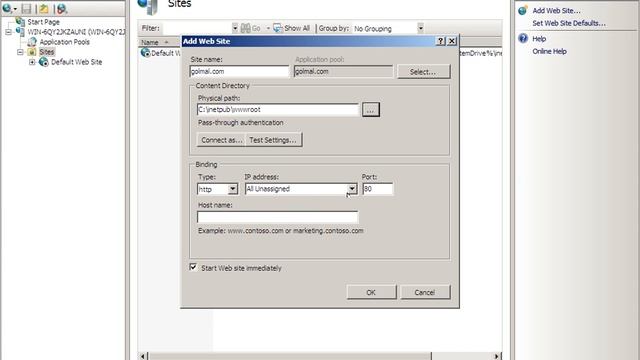Open Application Pools in the tree
The height and width of the screenshot is (360, 640).
tap(64, 42)
